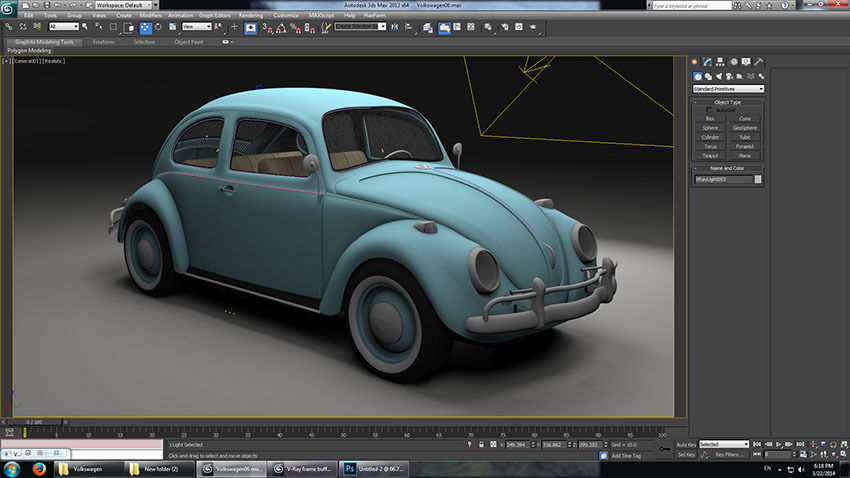The width and height of the screenshot is (850, 478).
Task: Select the Shapes category icon
Action: pyautogui.click(x=709, y=76)
